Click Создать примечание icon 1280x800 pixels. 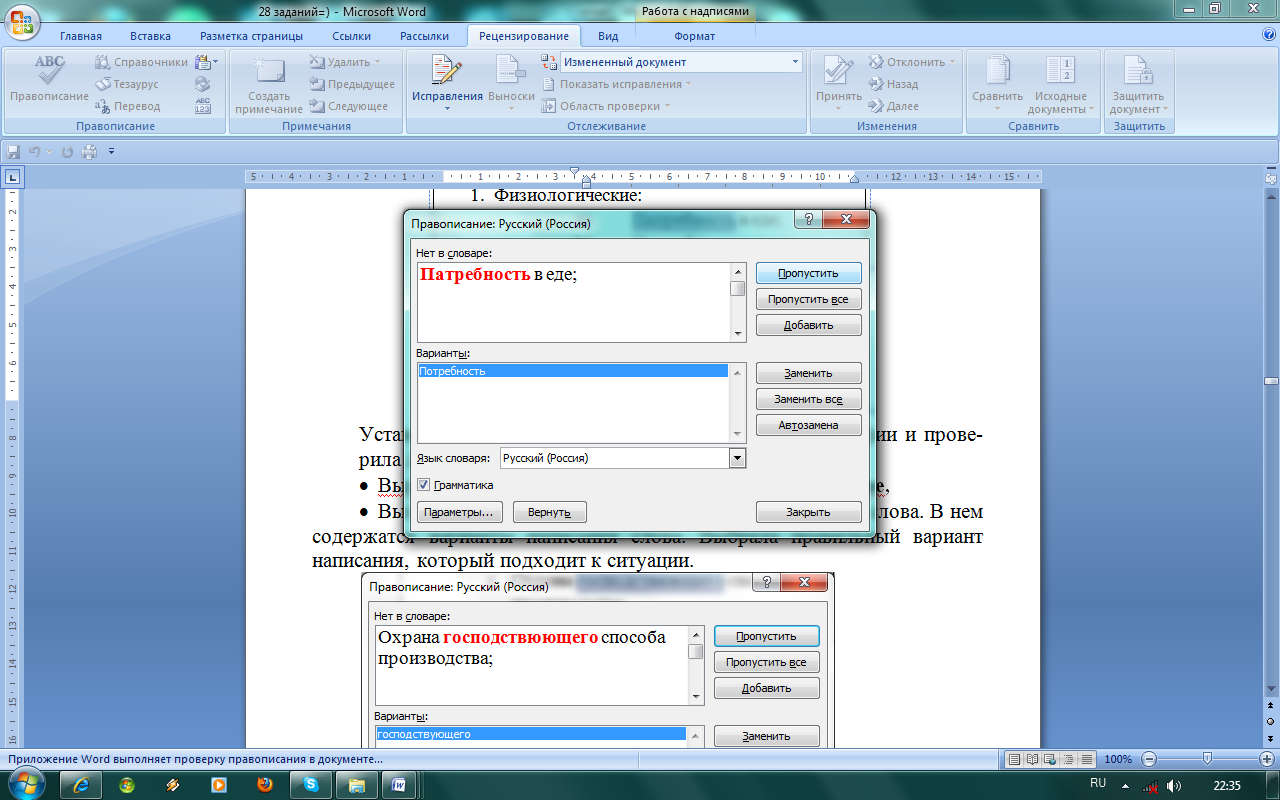coord(268,82)
